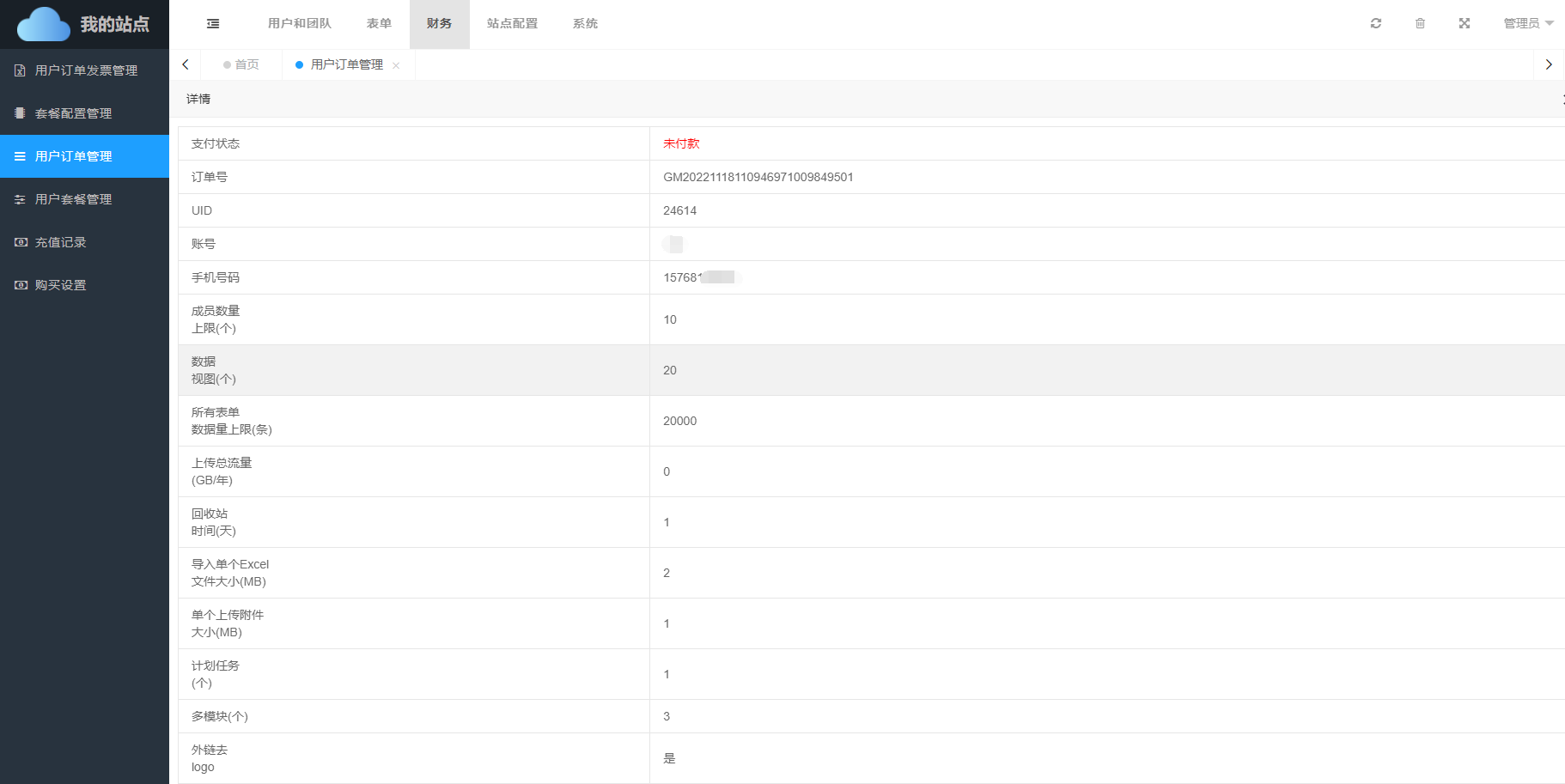This screenshot has width=1565, height=784.
Task: Click the sidebar collapse menu icon
Action: click(x=213, y=24)
